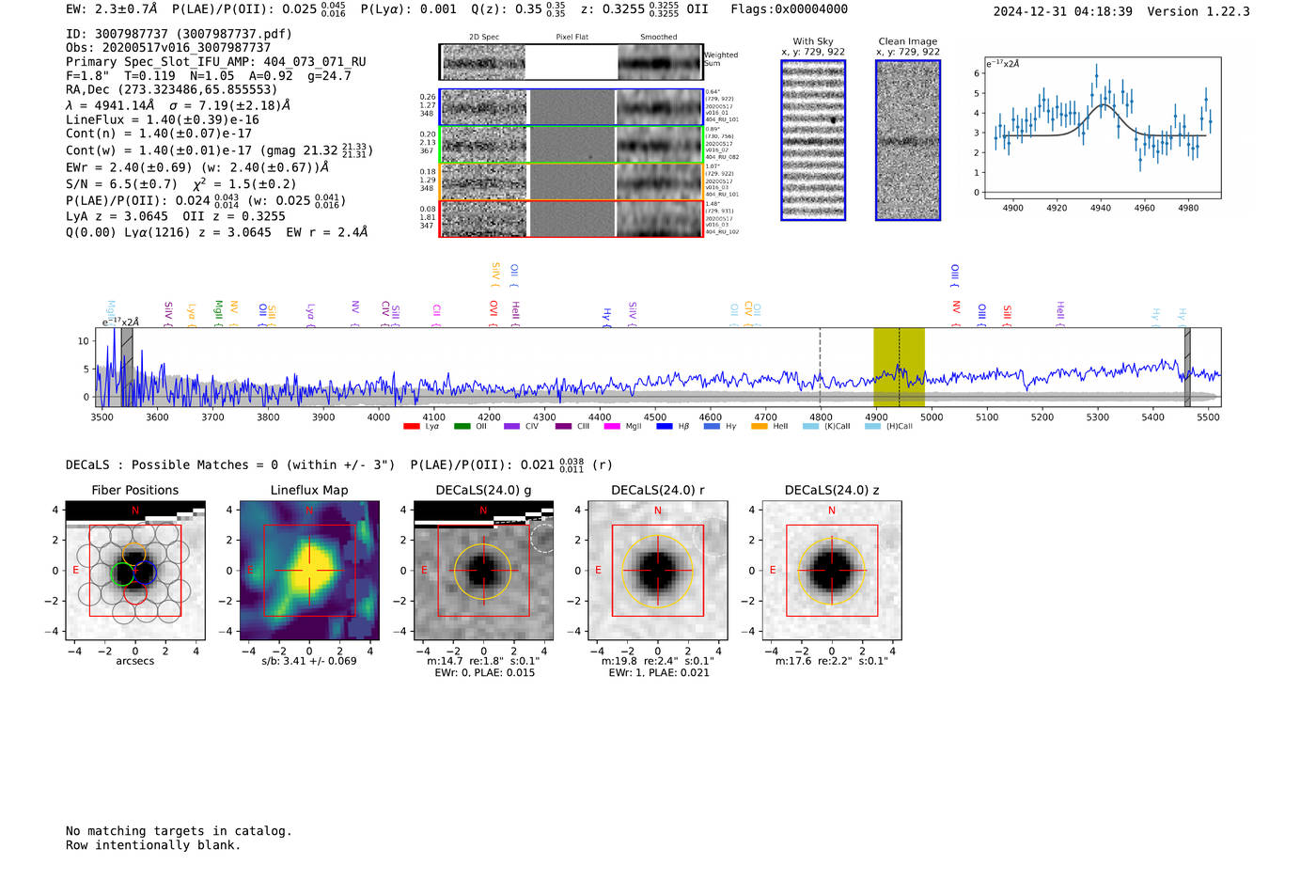Click the 2024-12-31 04:18:39 timestamp
The image size is (1316, 896).
pos(1063,12)
